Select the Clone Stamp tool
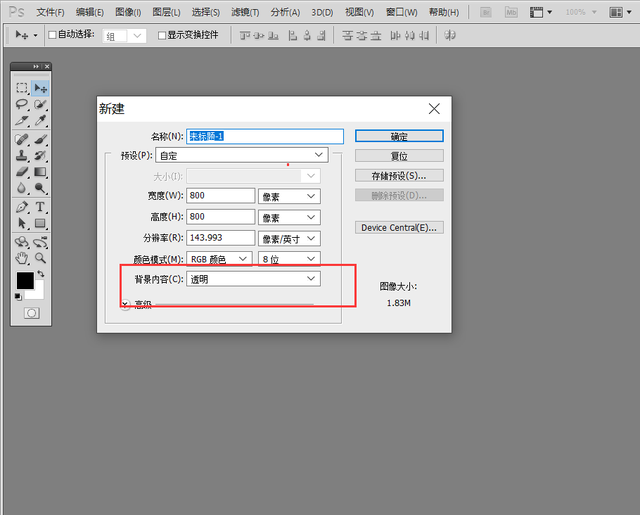640x515 pixels. click(x=22, y=155)
